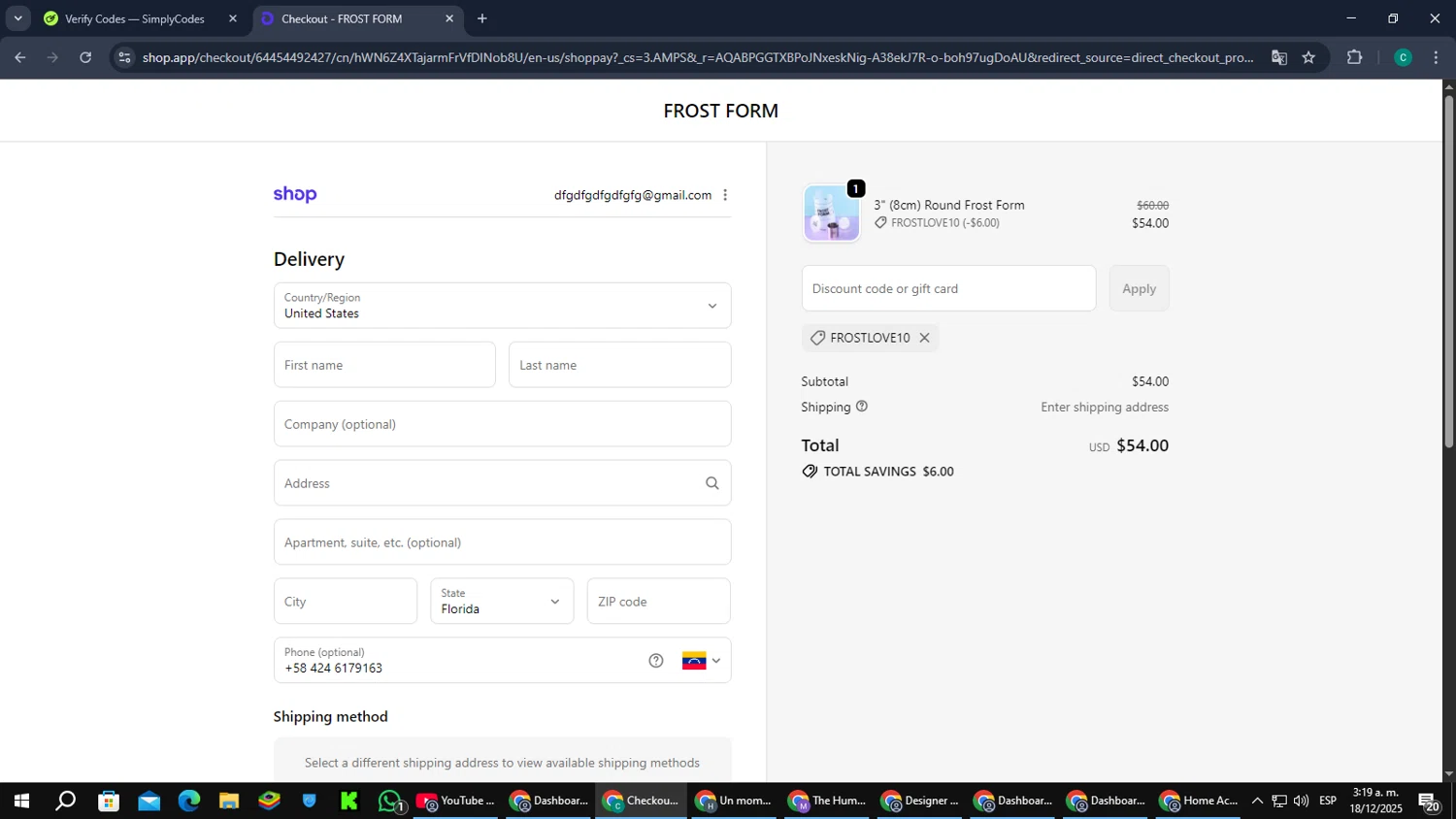The width and height of the screenshot is (1456, 819).
Task: Click the phone help question-mark icon
Action: (656, 661)
